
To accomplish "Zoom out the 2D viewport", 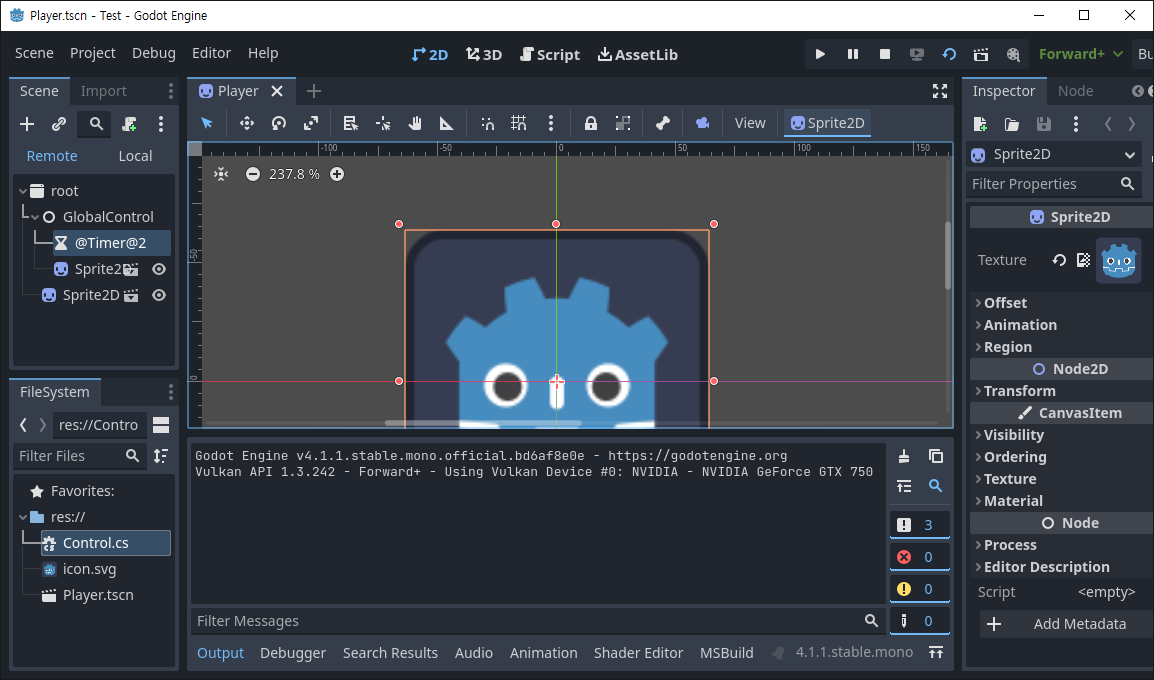I will (x=252, y=174).
